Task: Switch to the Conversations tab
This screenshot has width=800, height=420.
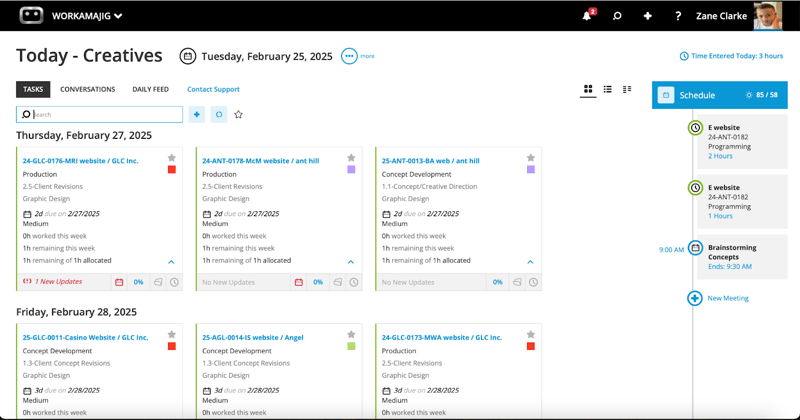Action: pos(87,89)
